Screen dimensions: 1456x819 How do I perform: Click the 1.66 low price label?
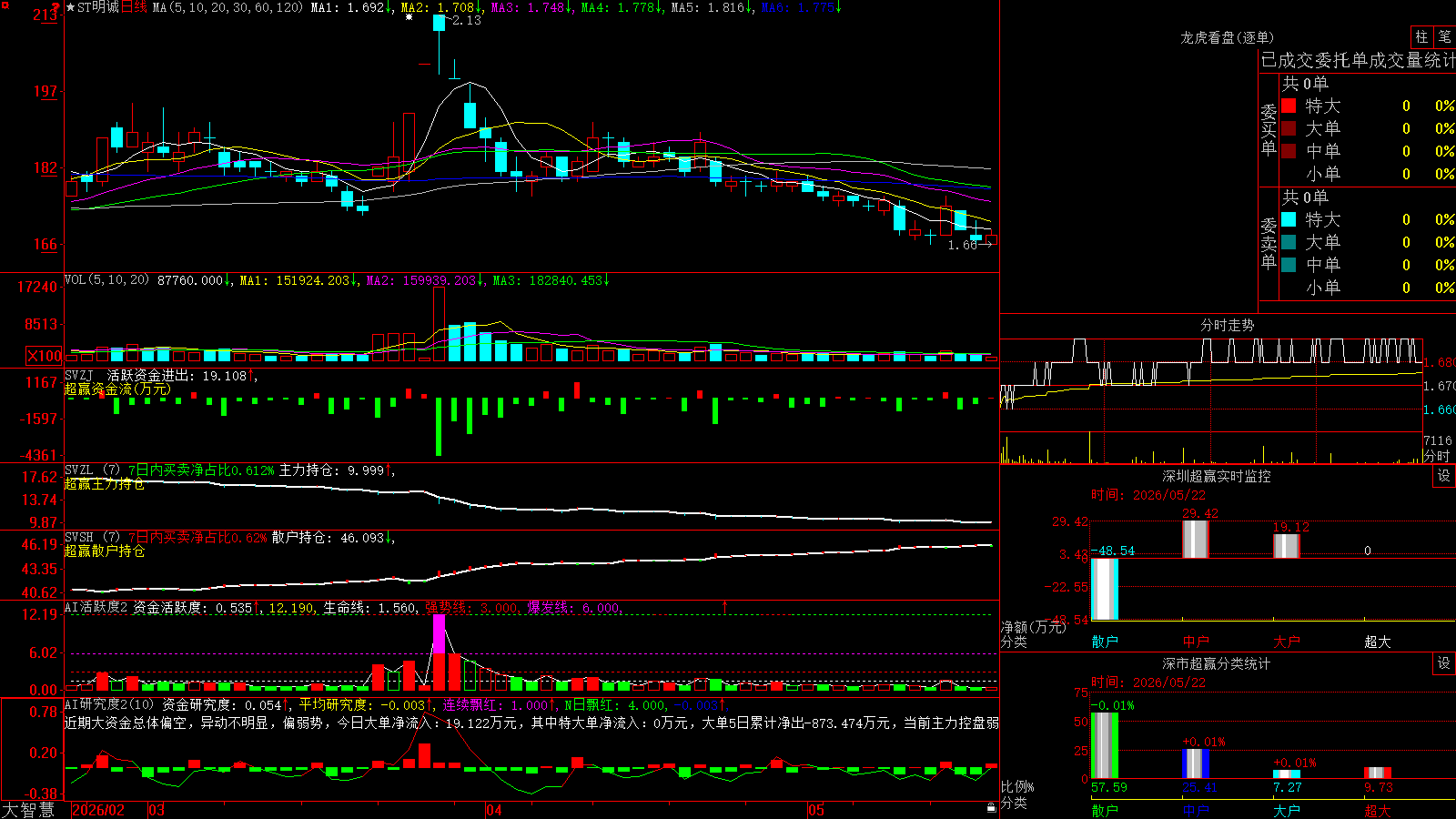click(x=963, y=245)
